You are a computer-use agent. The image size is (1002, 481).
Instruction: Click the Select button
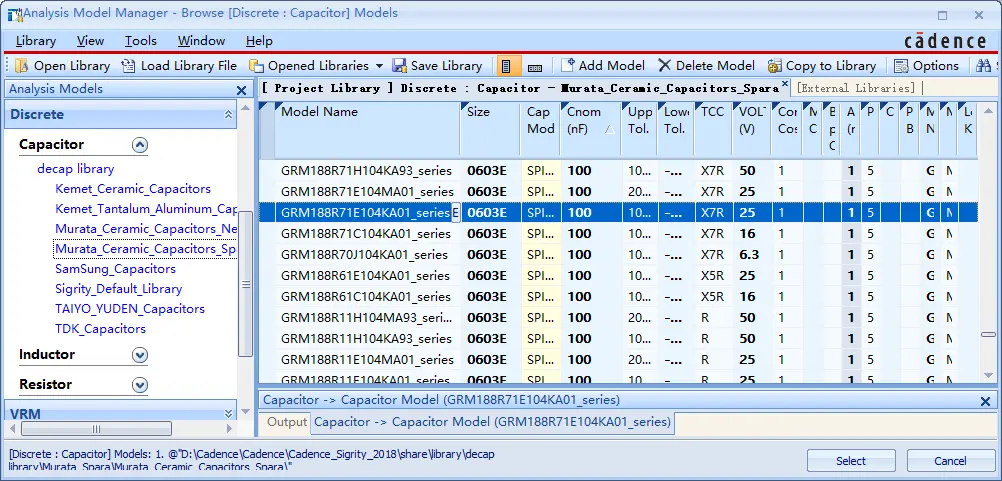pyautogui.click(x=851, y=461)
